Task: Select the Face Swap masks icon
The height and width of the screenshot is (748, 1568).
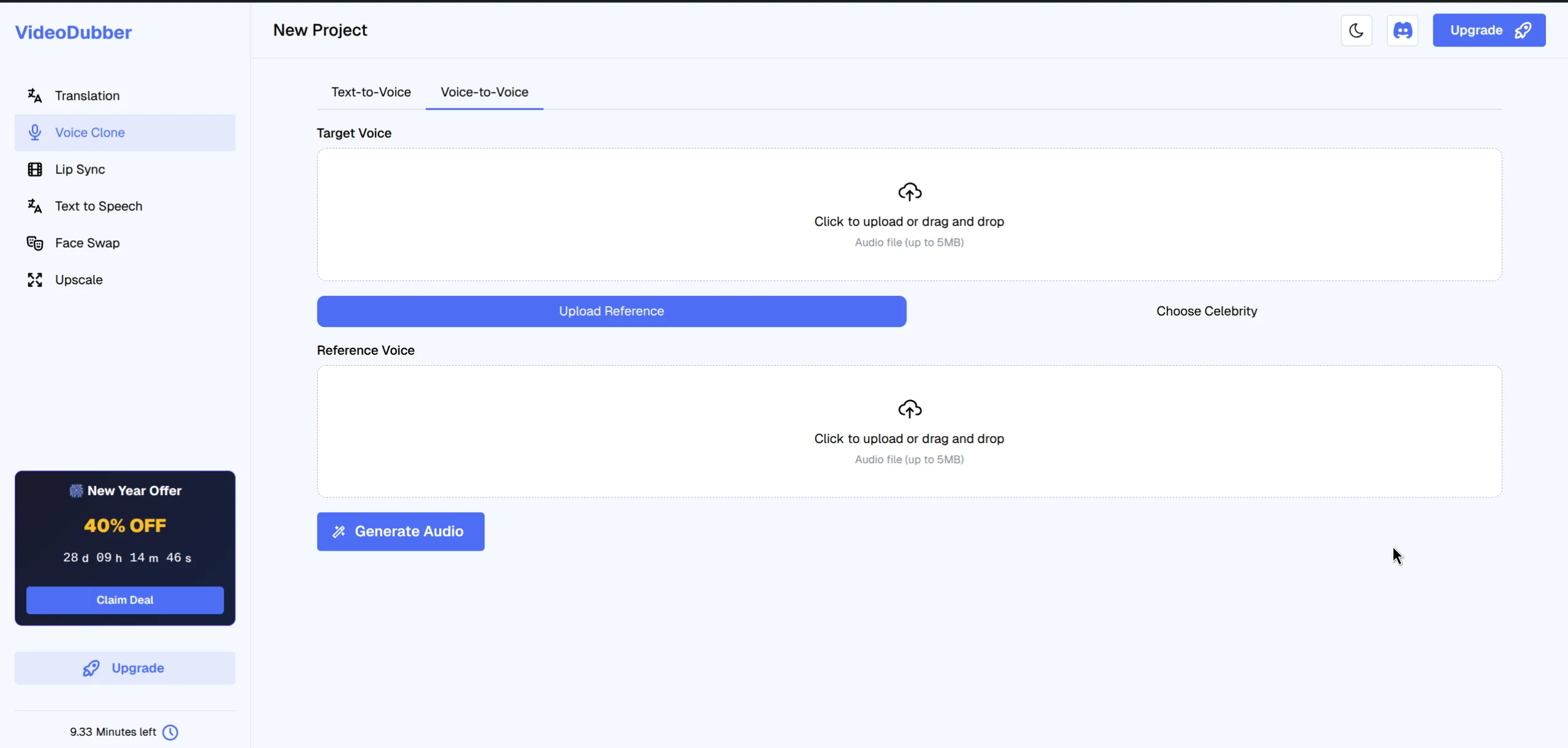Action: click(x=35, y=243)
